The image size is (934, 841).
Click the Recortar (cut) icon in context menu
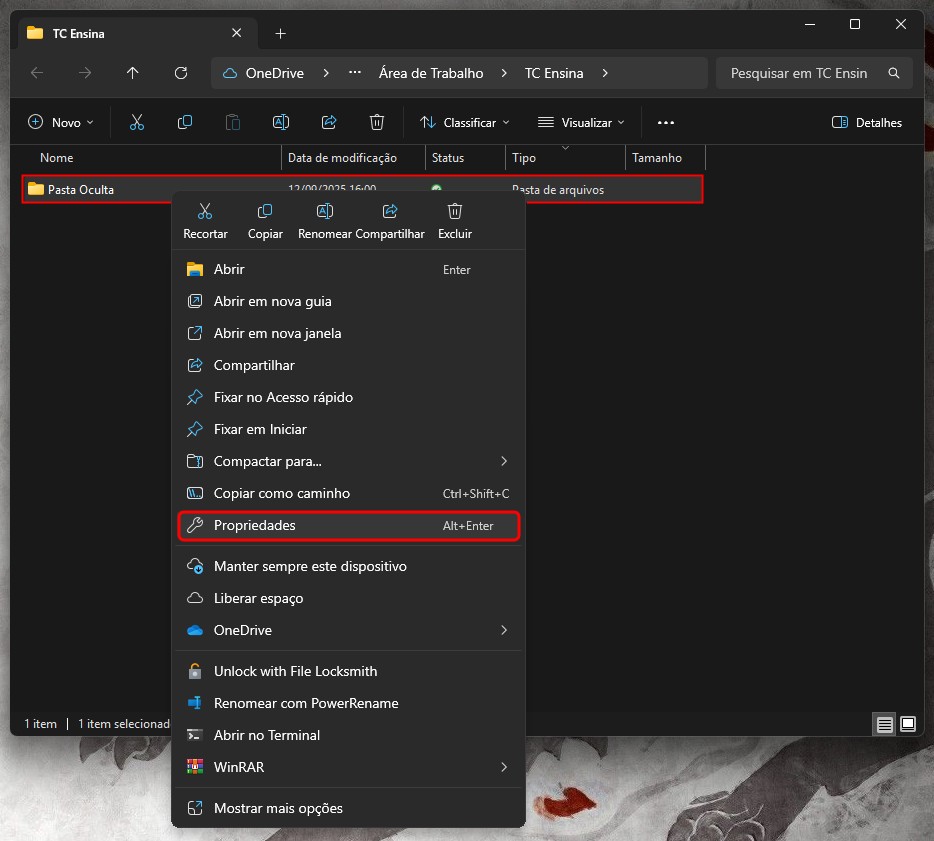pos(205,212)
